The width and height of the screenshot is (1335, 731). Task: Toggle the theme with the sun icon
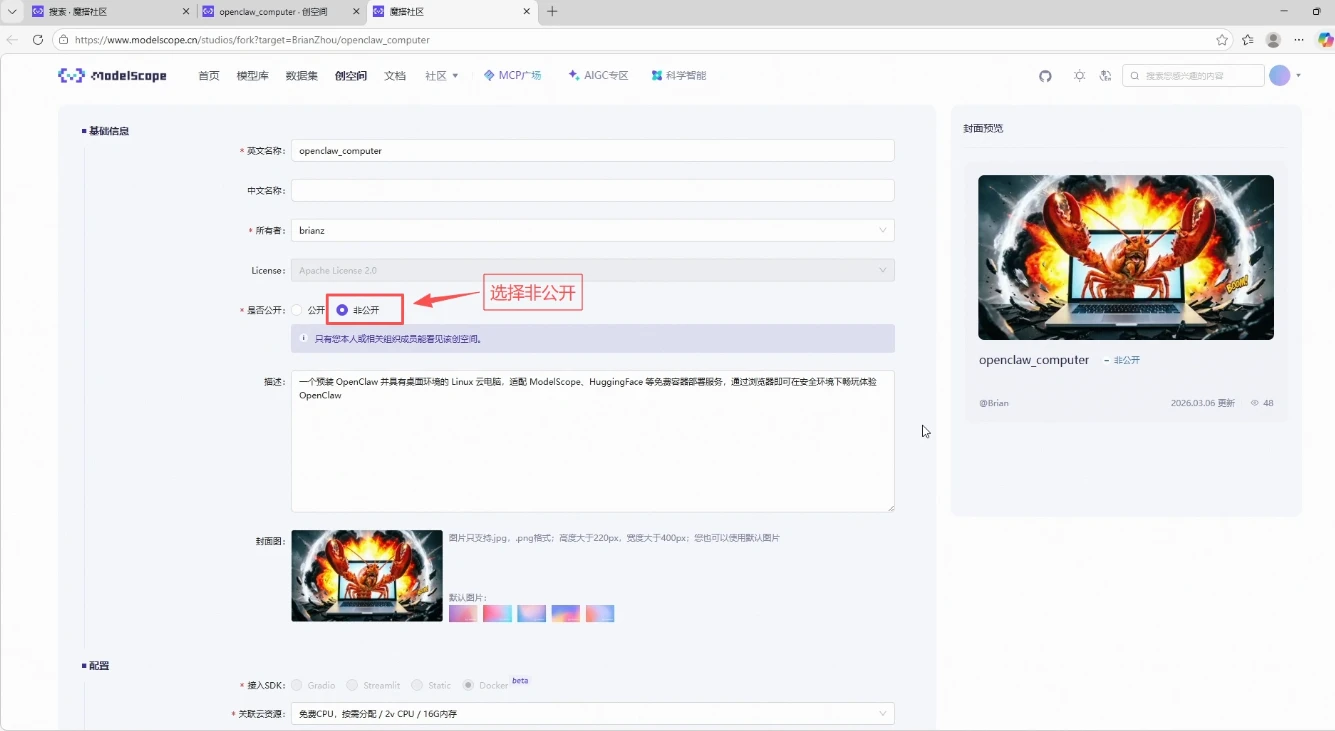[1079, 75]
